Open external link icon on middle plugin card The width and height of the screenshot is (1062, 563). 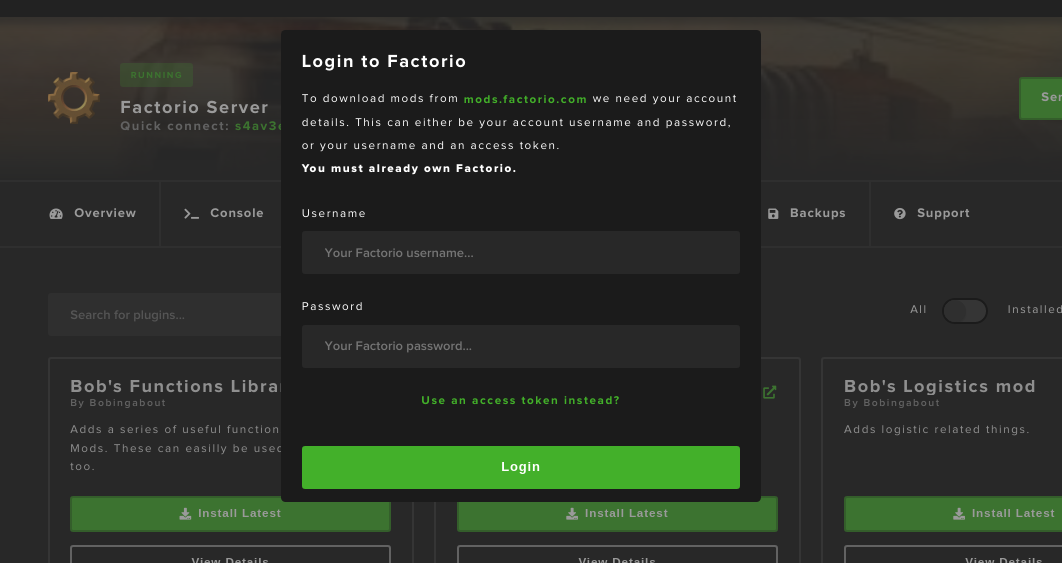click(x=769, y=392)
